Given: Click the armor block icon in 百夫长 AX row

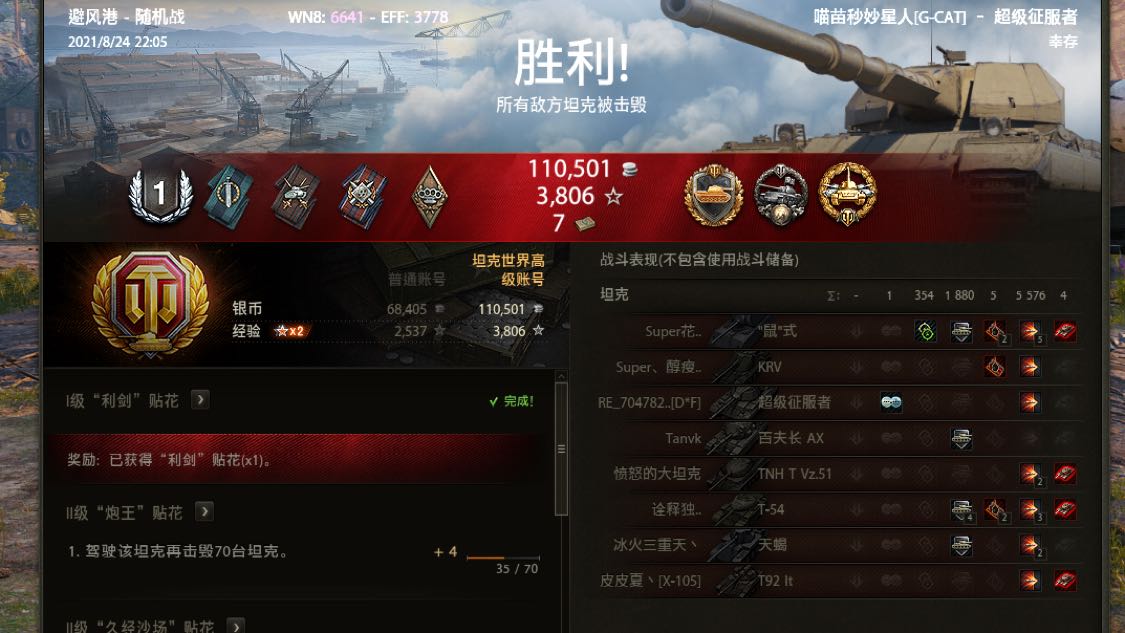Looking at the screenshot, I should [961, 439].
